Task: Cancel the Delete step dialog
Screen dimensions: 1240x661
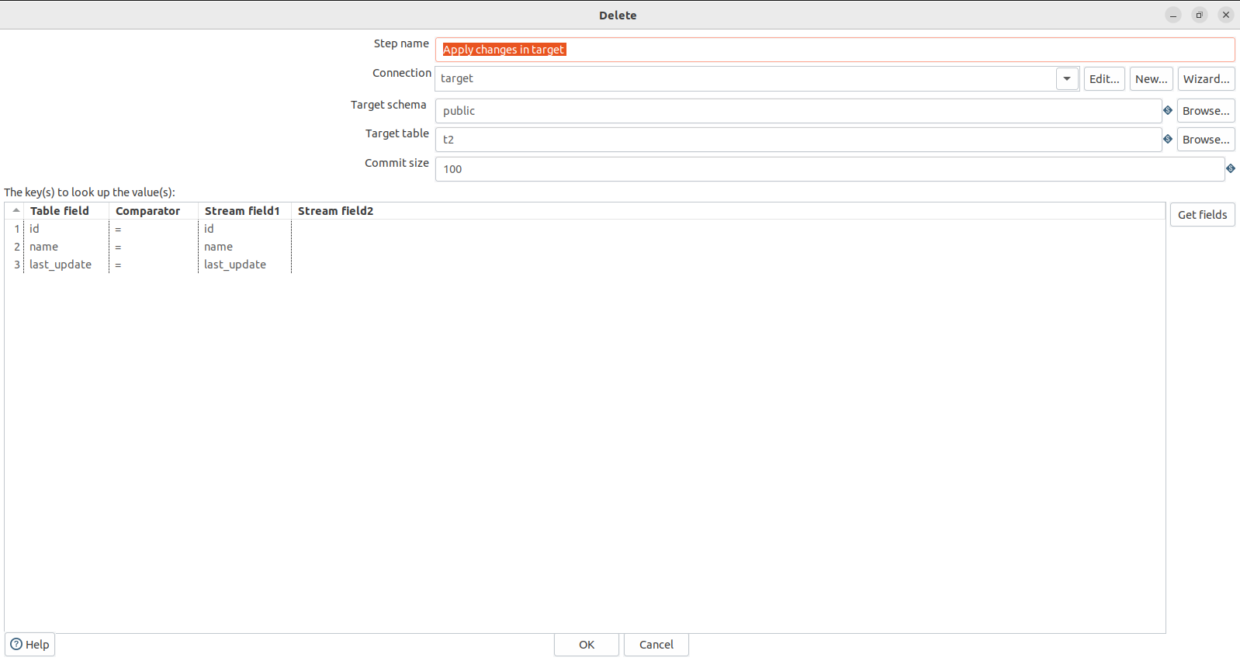Action: [x=656, y=644]
